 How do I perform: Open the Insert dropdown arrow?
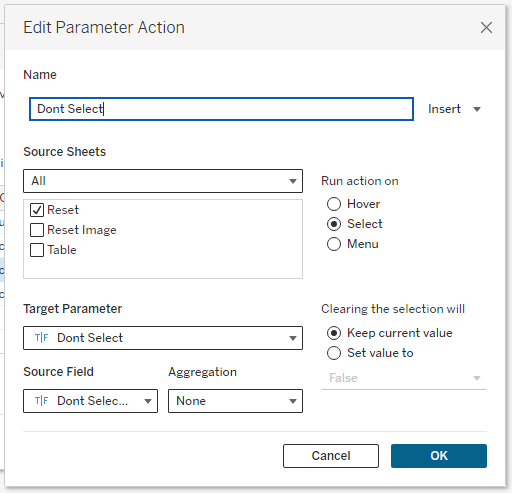477,109
